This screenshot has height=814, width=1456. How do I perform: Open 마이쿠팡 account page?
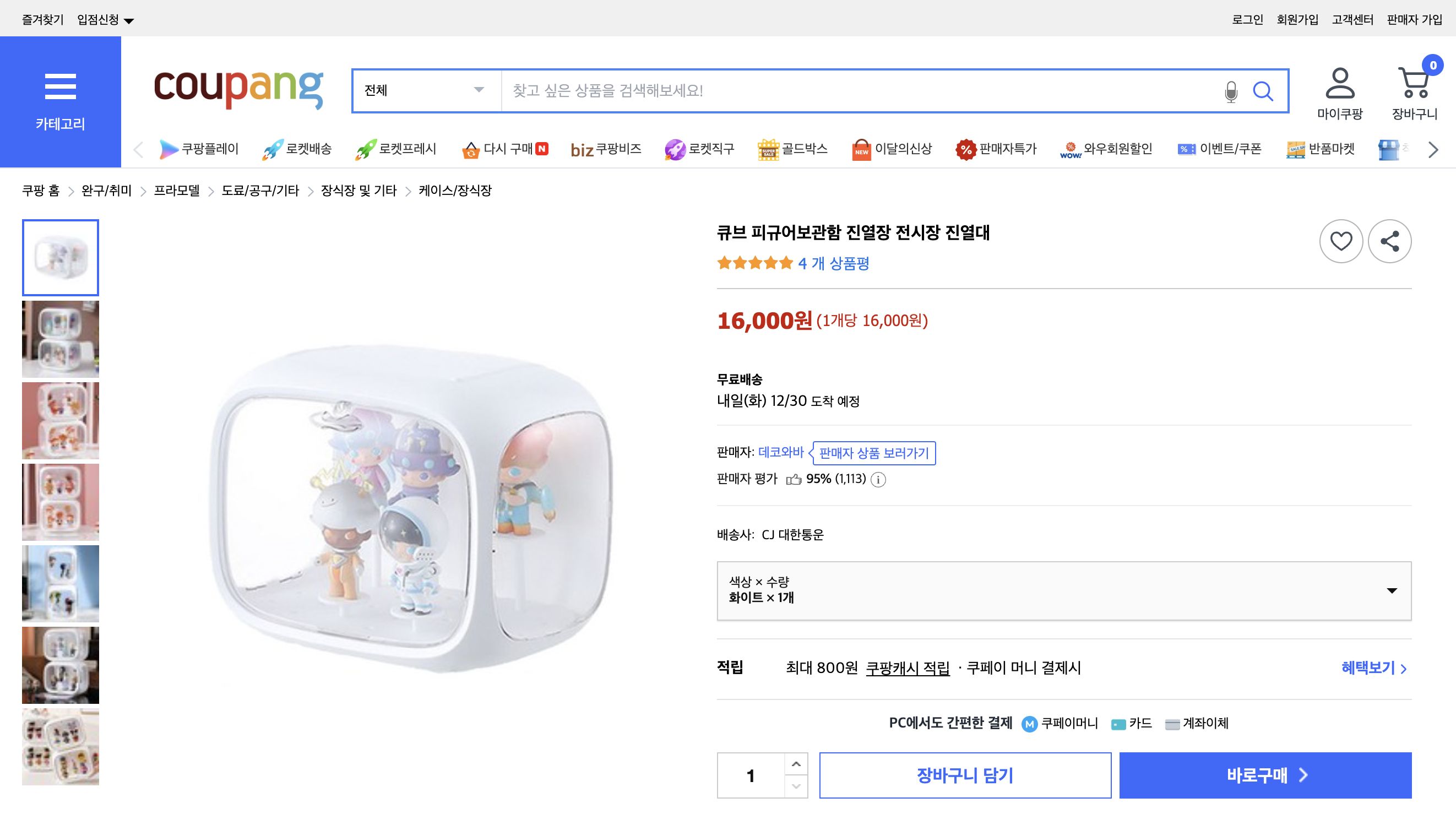(1340, 90)
